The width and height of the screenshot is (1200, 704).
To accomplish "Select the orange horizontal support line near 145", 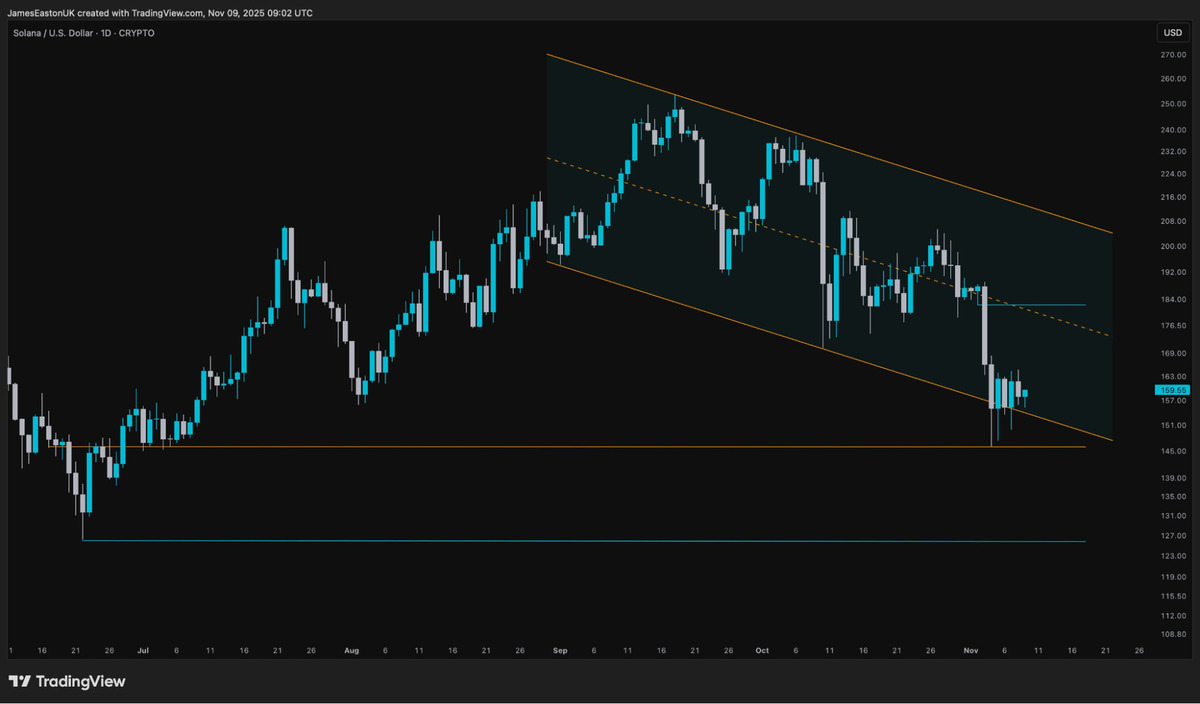I will coord(600,447).
